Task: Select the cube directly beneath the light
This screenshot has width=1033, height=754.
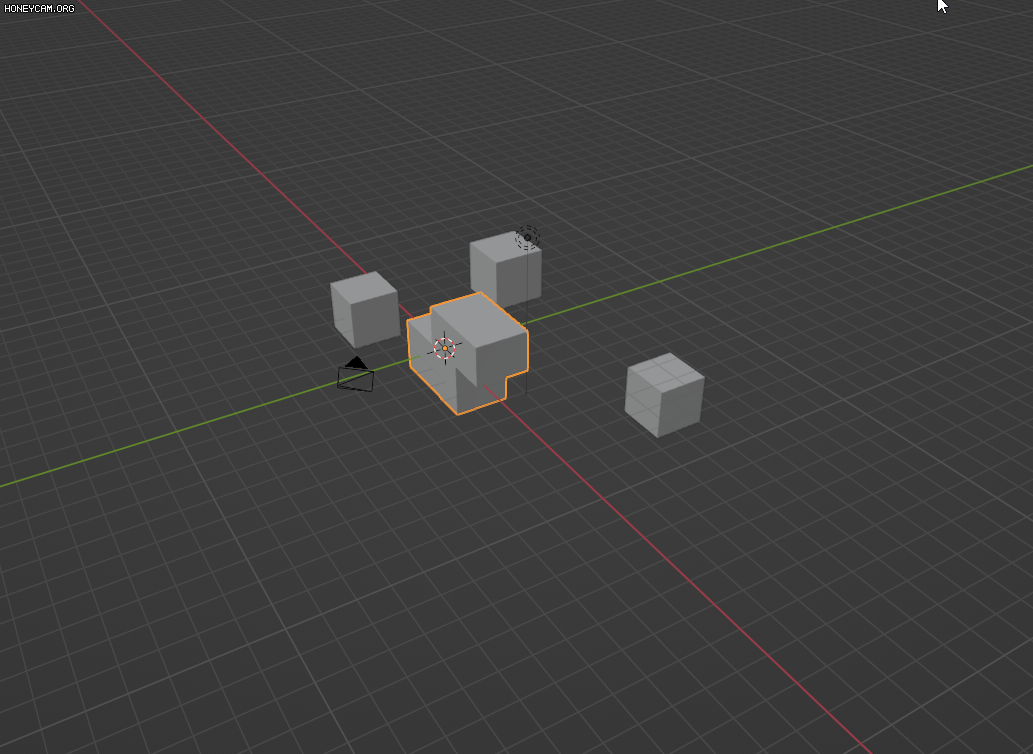Action: pos(506,271)
